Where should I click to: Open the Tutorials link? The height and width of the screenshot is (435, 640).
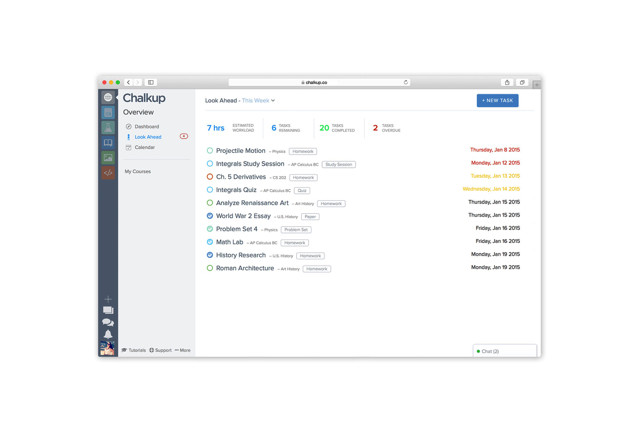coord(134,350)
